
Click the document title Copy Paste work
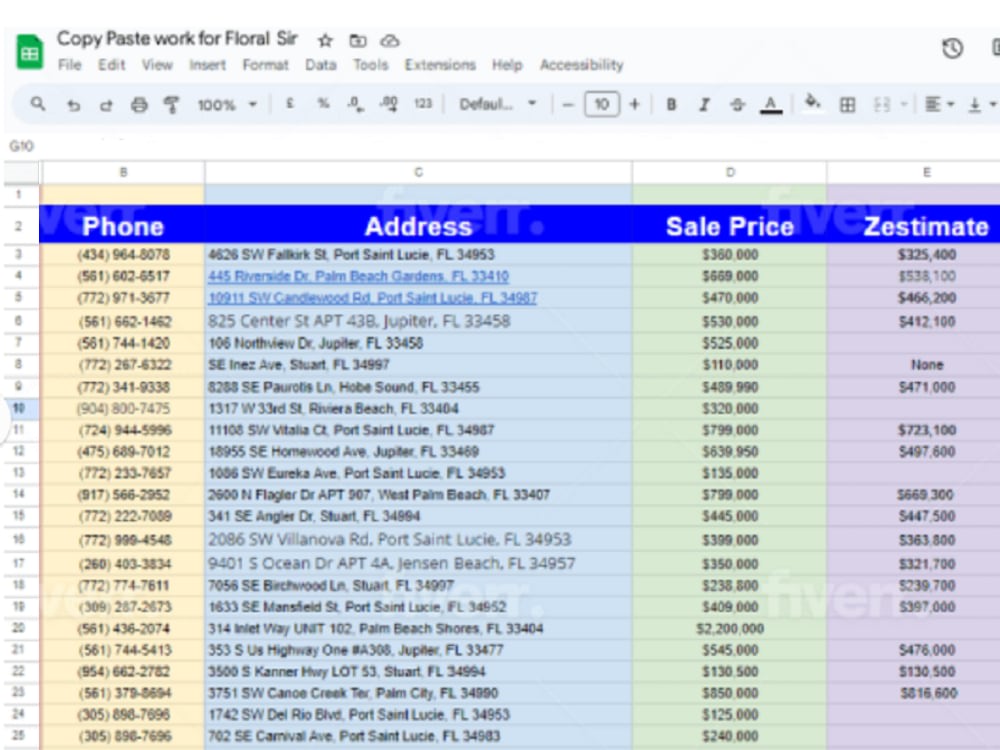click(x=177, y=39)
